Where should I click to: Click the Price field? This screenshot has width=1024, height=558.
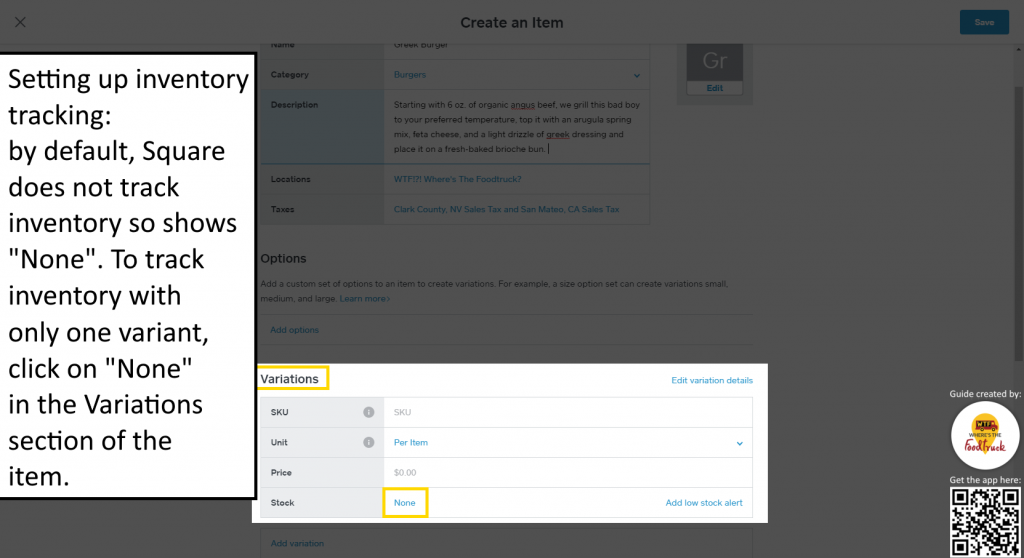[568, 472]
